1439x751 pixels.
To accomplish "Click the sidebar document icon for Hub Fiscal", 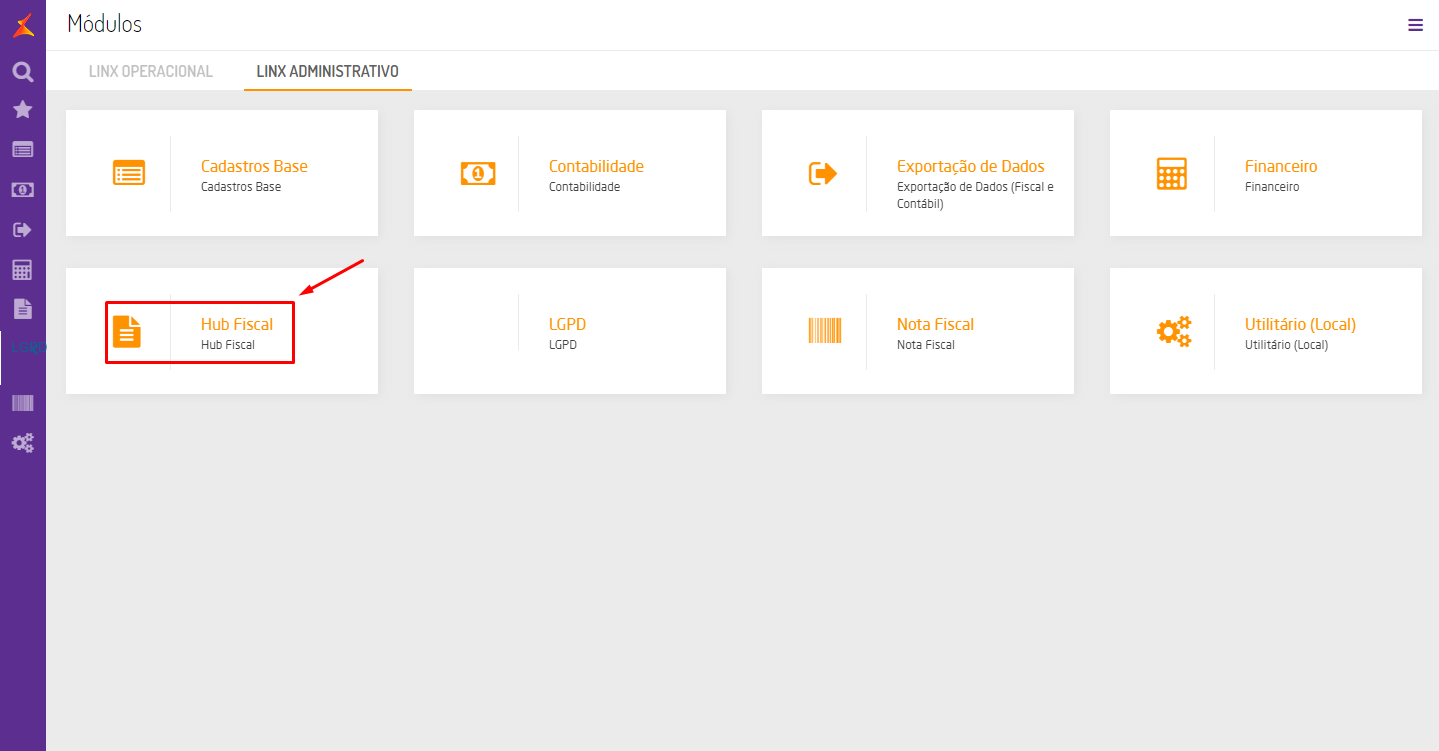I will coord(23,308).
